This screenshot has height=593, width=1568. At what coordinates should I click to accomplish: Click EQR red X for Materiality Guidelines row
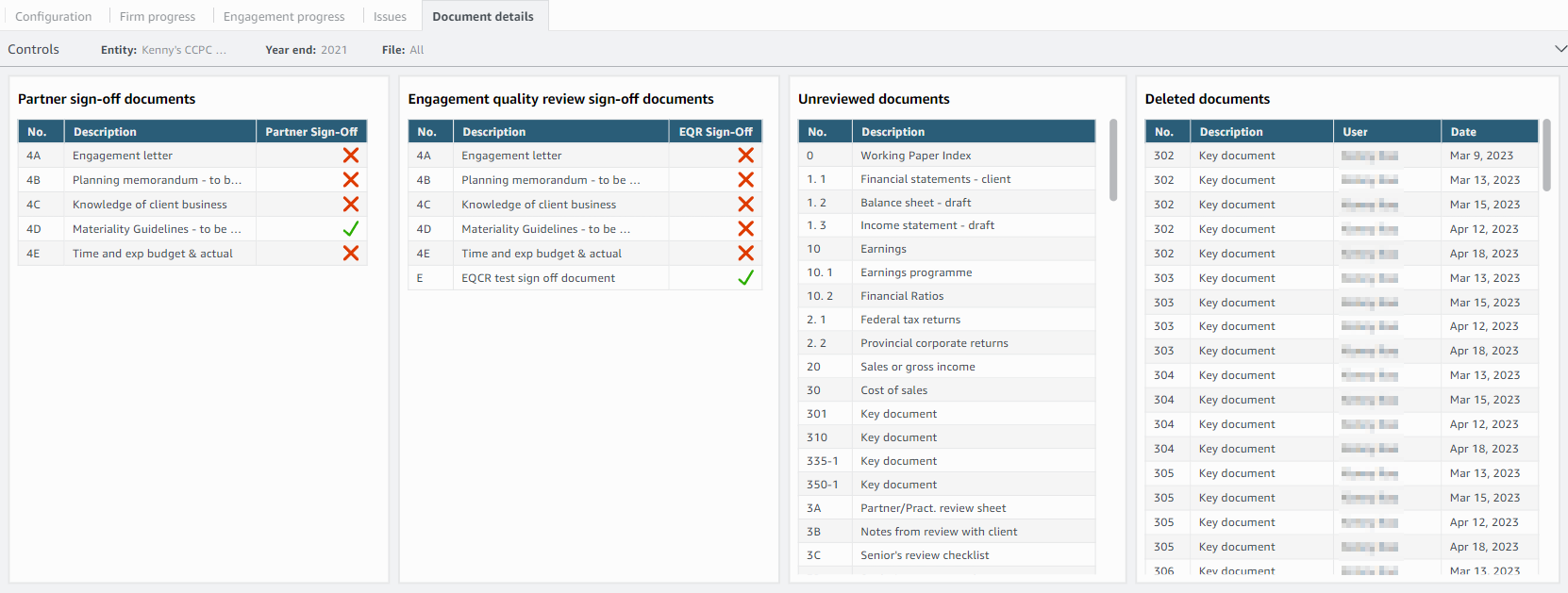pyautogui.click(x=745, y=229)
